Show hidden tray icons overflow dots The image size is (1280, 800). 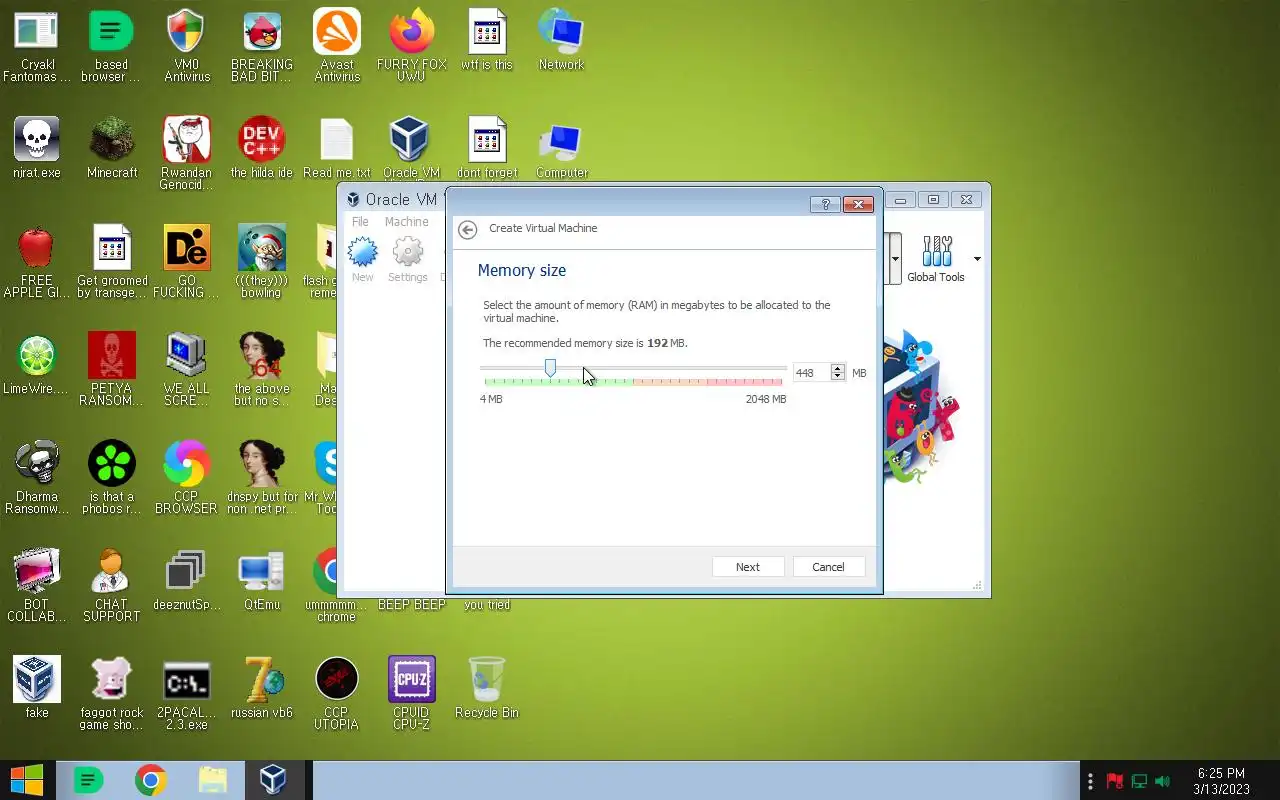pyautogui.click(x=1090, y=781)
